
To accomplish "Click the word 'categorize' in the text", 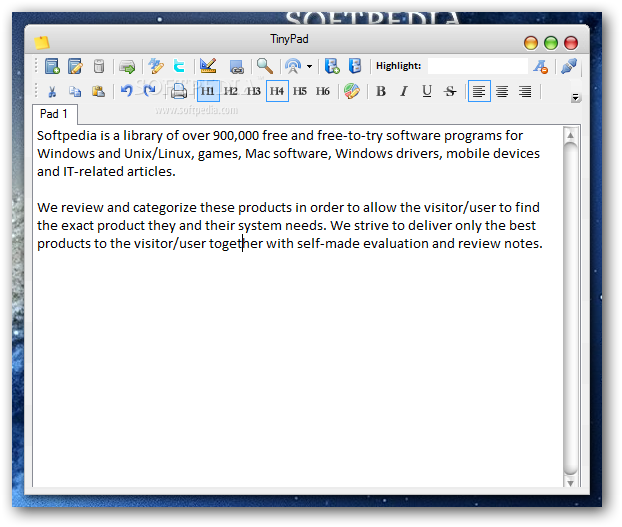I will (x=165, y=207).
